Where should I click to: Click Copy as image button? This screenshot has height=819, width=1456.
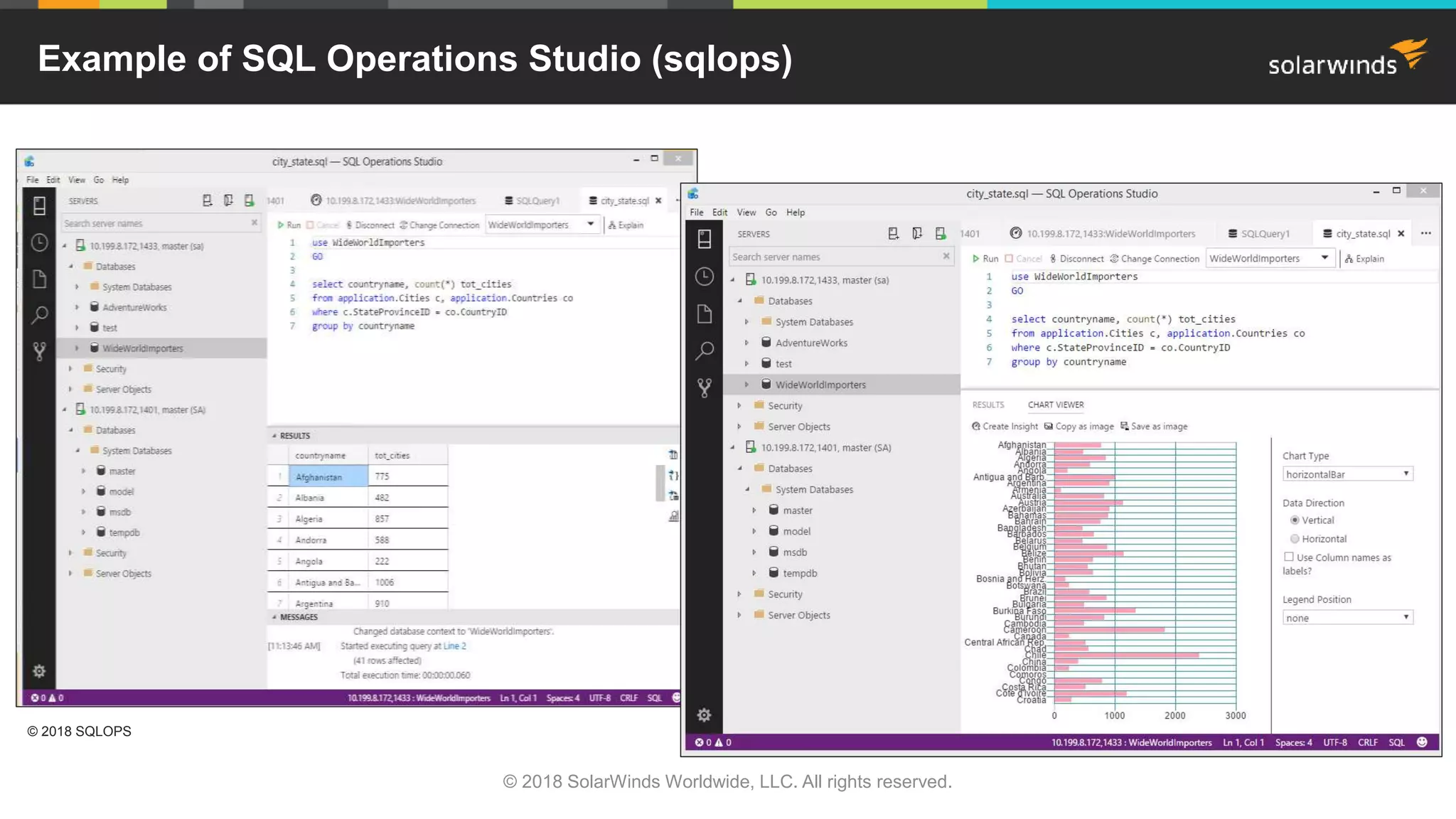tap(1078, 427)
